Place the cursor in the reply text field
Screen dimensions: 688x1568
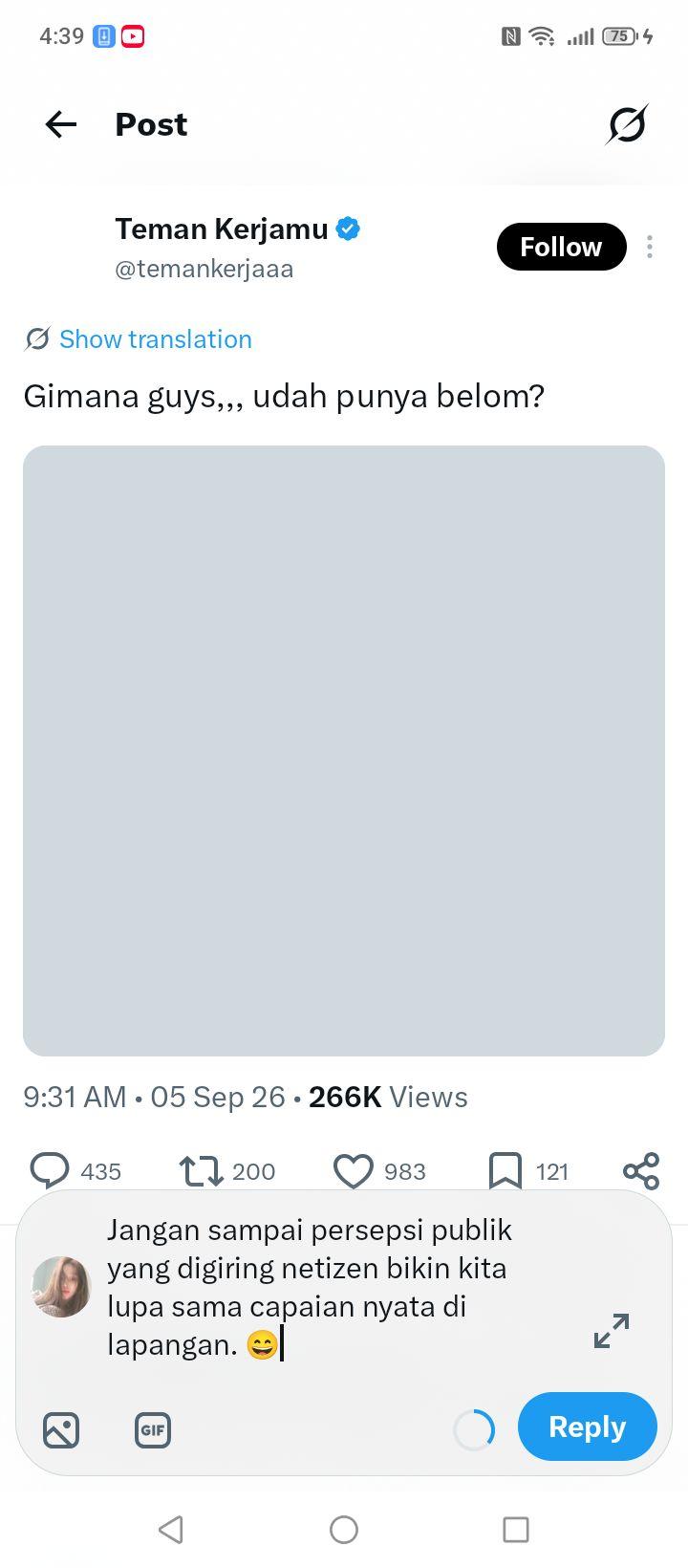pos(325,1287)
